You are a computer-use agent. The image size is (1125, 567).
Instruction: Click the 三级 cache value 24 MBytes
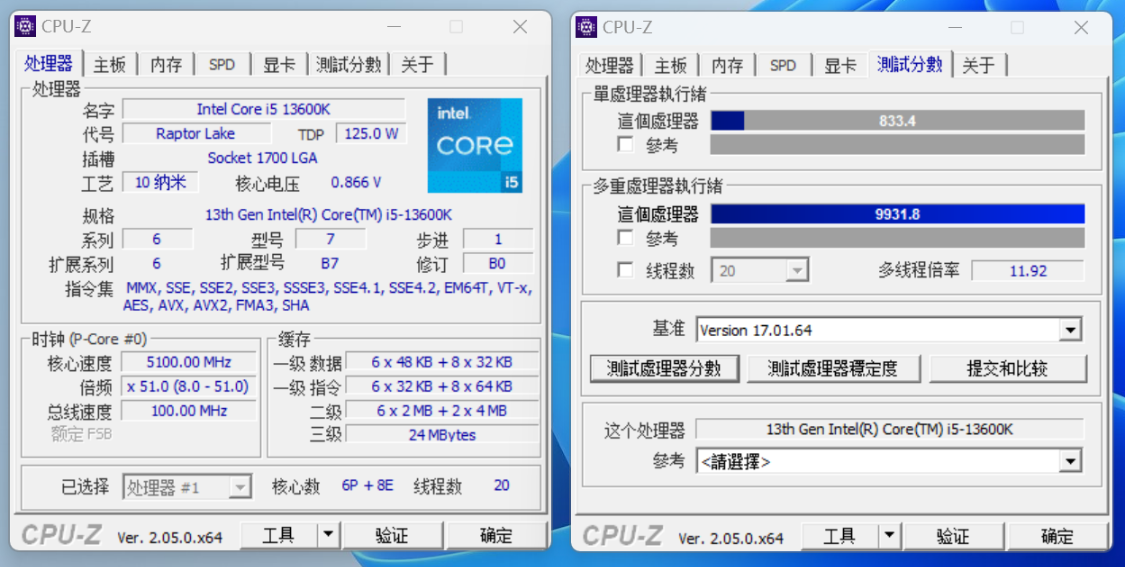coord(442,434)
